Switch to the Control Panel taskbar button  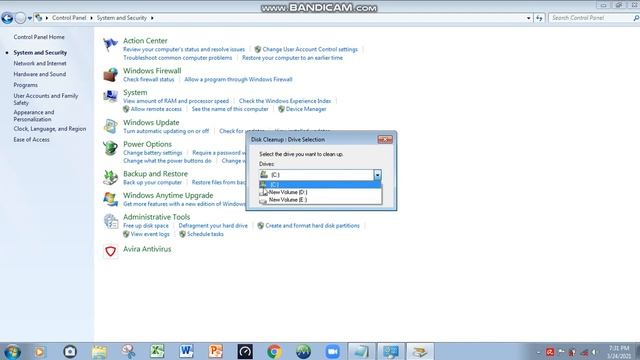391,352
